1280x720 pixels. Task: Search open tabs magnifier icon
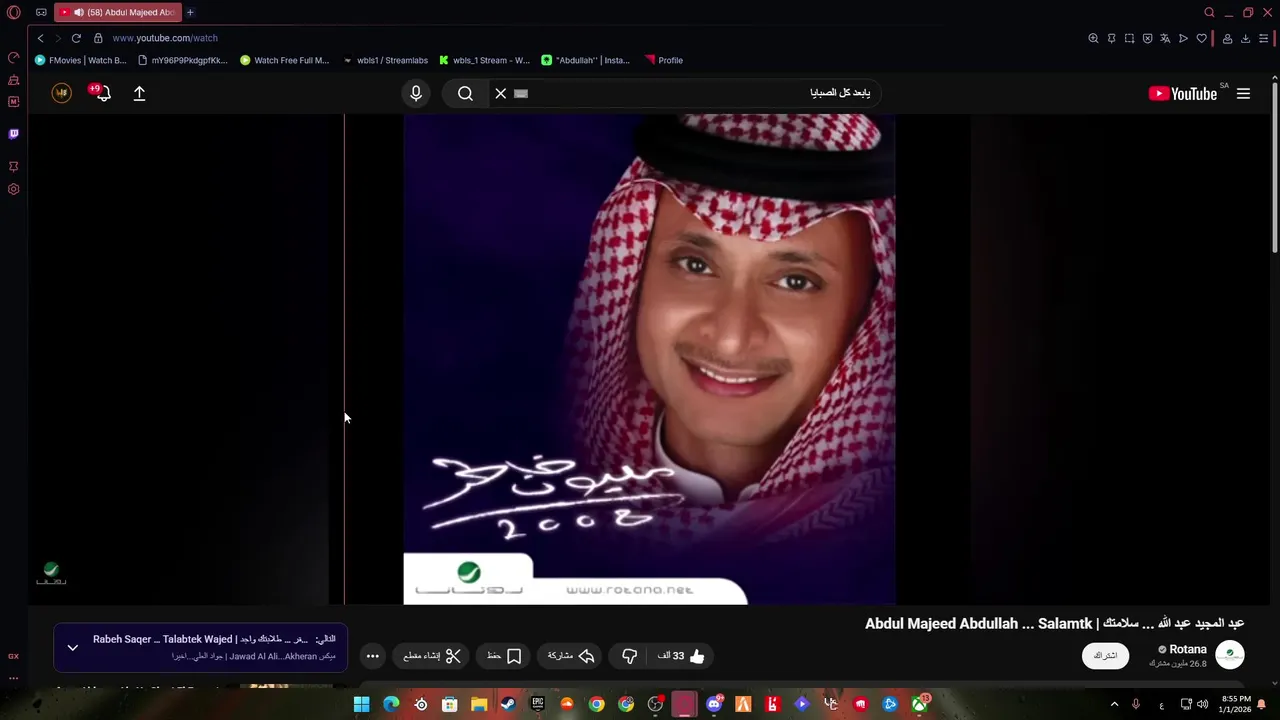(x=1209, y=13)
